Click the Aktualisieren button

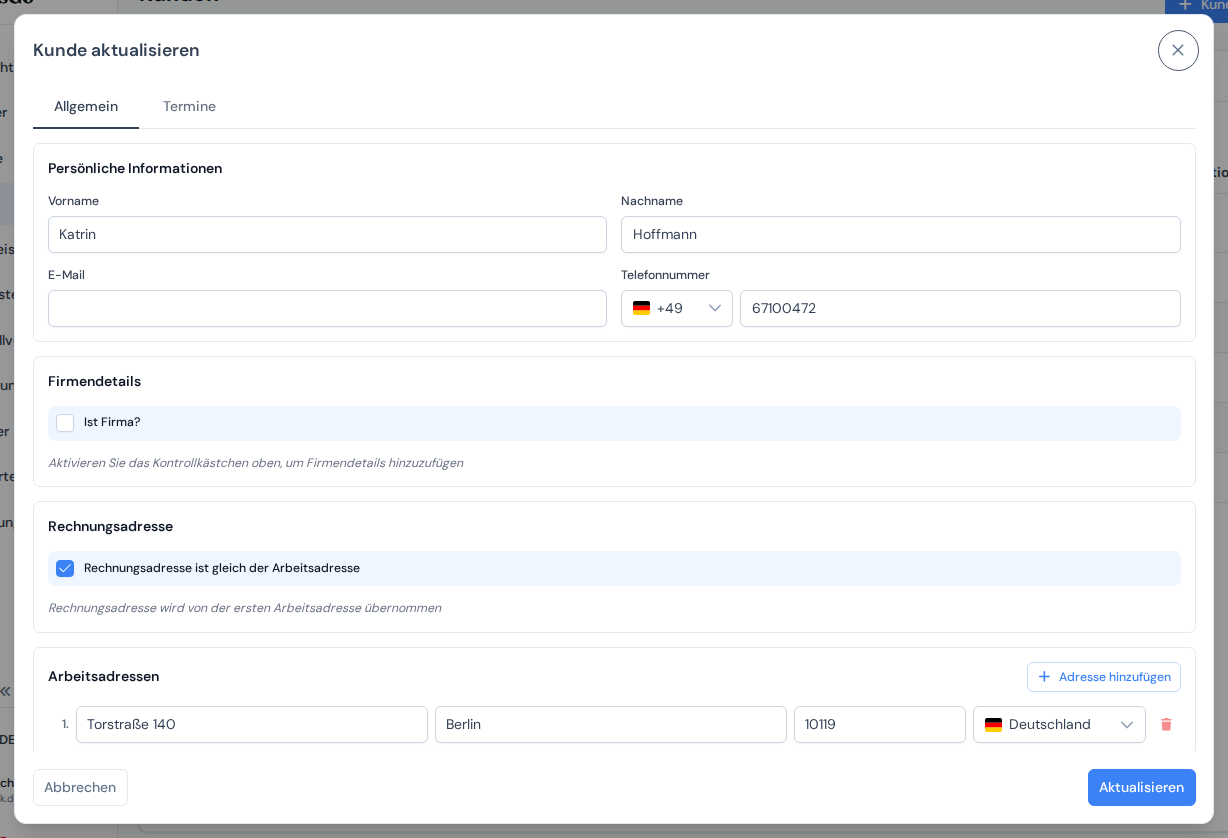tap(1141, 787)
